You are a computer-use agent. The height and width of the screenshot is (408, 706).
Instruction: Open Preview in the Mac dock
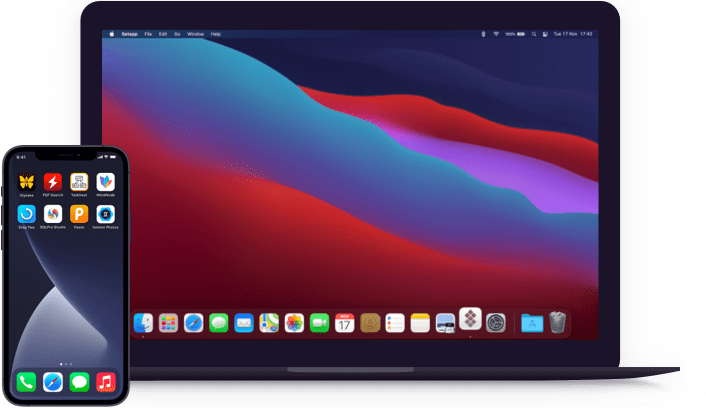click(446, 323)
